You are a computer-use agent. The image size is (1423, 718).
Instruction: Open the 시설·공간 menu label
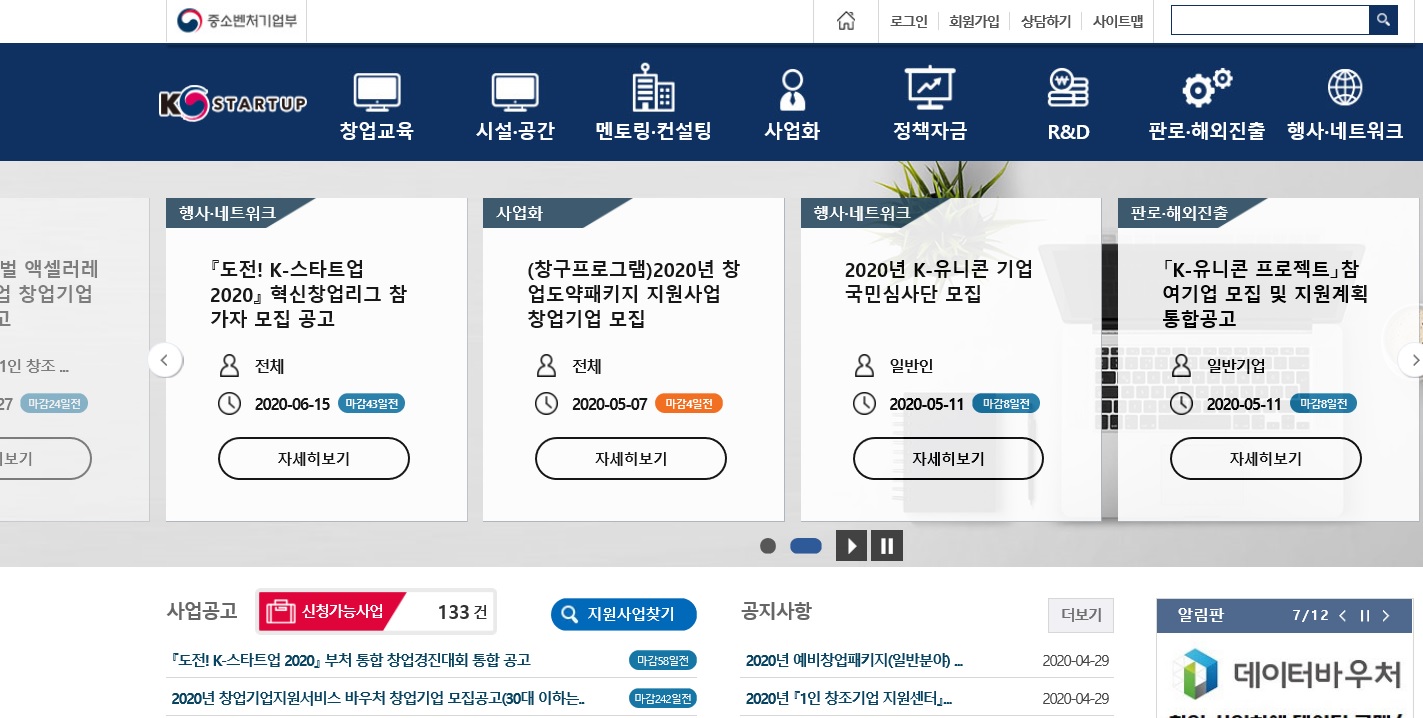coord(515,131)
